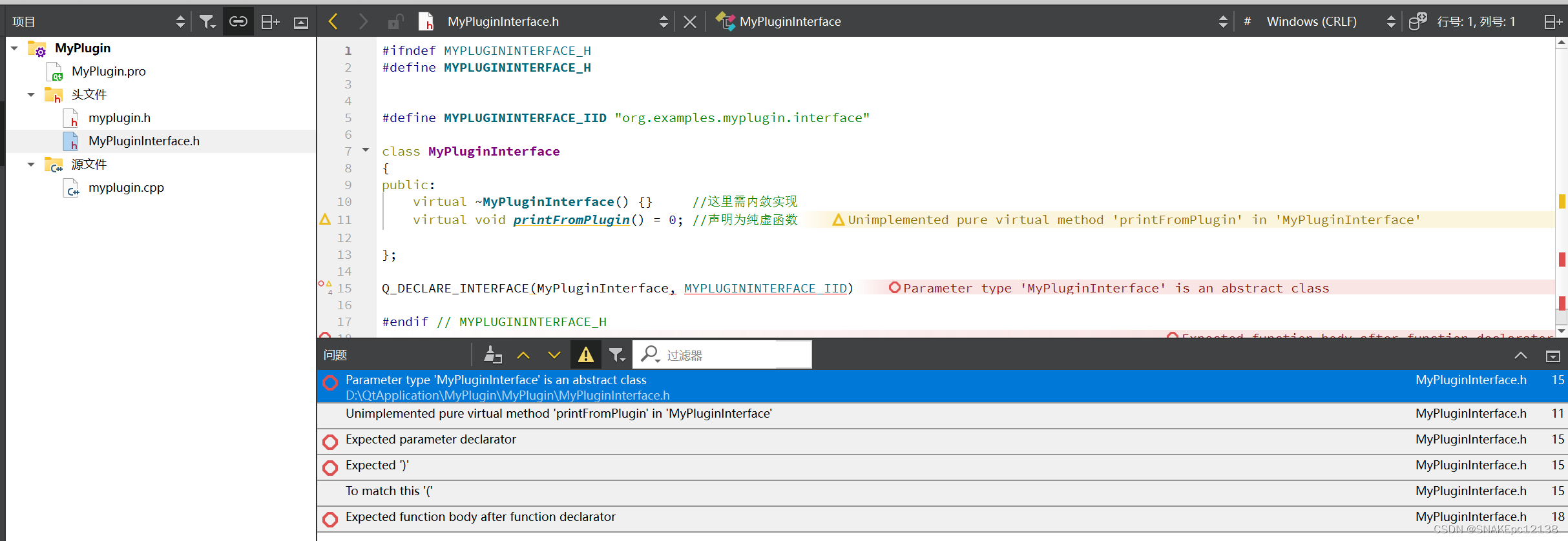1568x541 pixels.
Task: Collapse the 源文件 folder
Action: pyautogui.click(x=31, y=165)
